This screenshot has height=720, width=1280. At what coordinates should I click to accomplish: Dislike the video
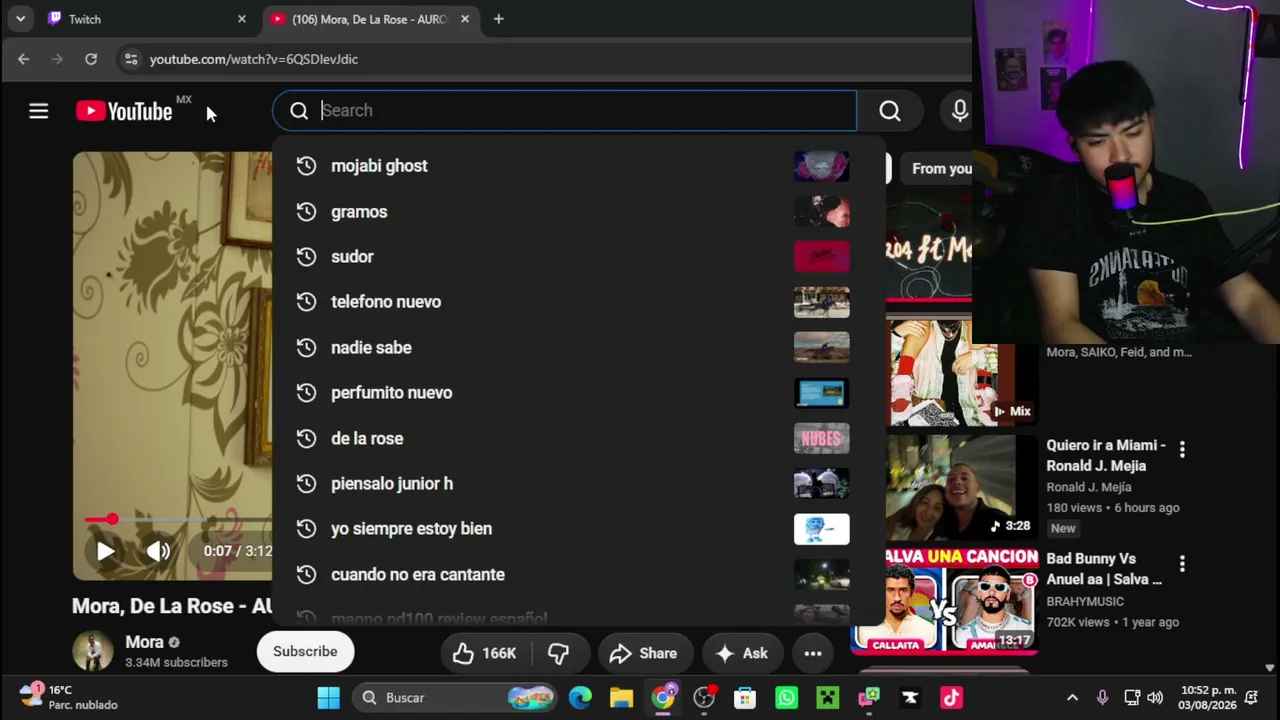click(558, 654)
